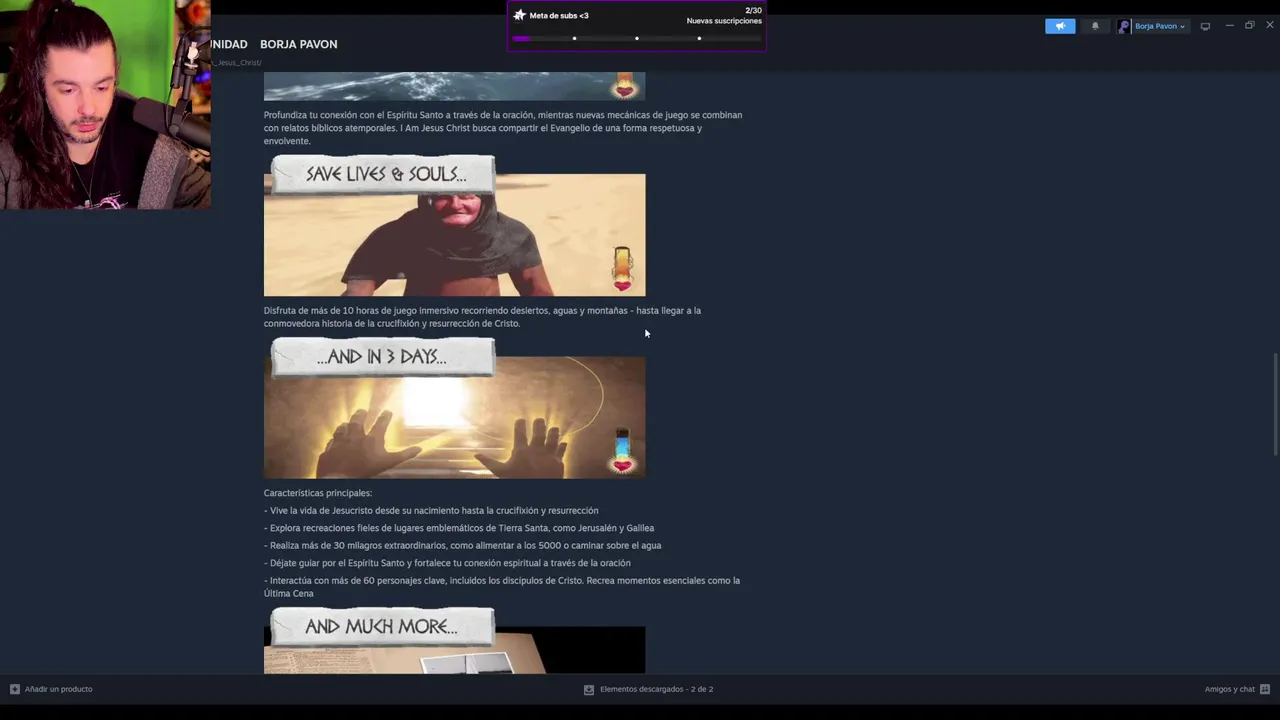Screen dimensions: 1280x720
Task: Open Amigos y chat
Action: point(1230,689)
